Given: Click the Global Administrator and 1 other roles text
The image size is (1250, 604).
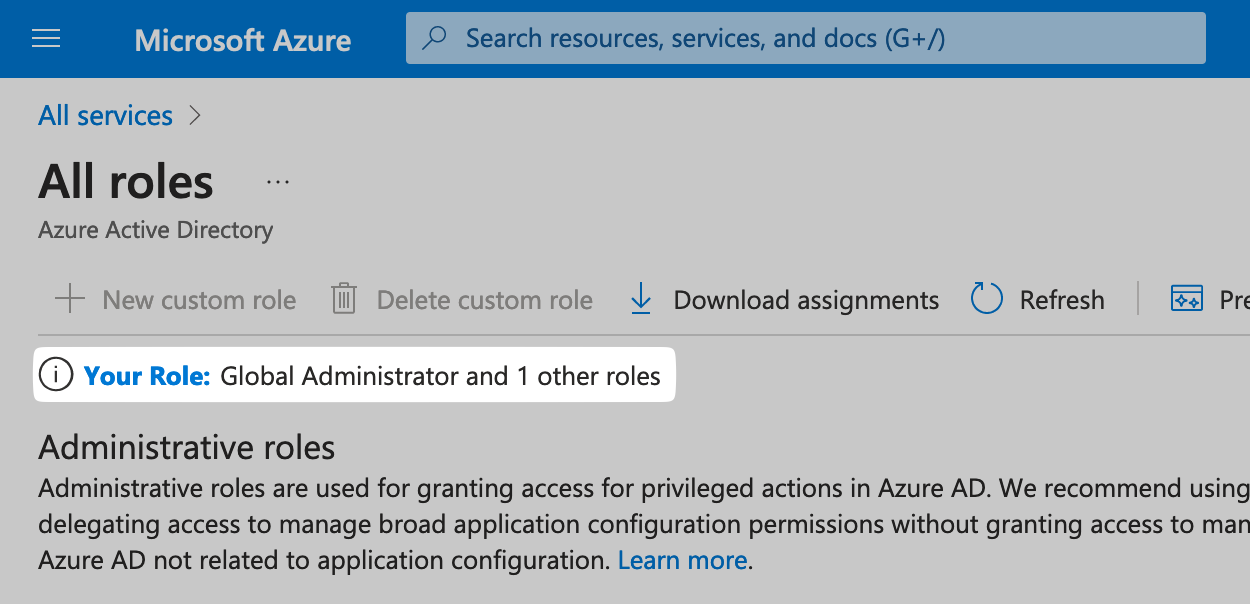Looking at the screenshot, I should (440, 376).
